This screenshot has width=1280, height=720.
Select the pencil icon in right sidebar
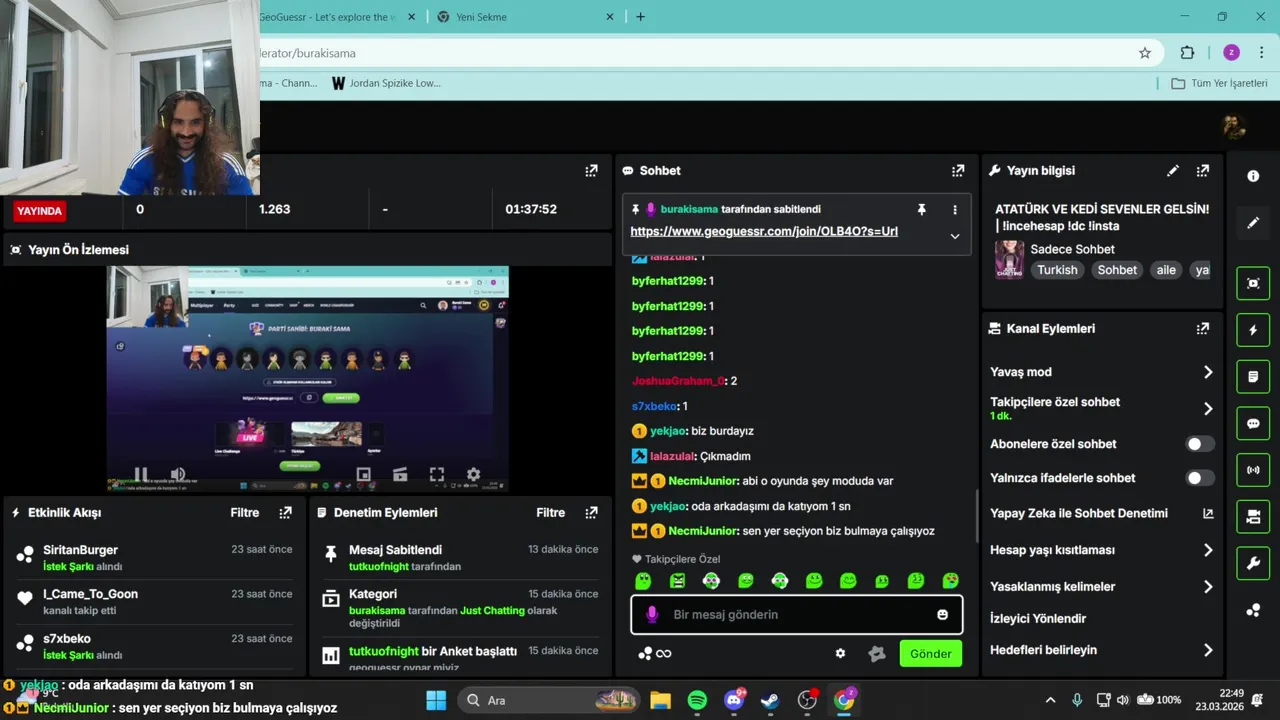click(x=1253, y=223)
